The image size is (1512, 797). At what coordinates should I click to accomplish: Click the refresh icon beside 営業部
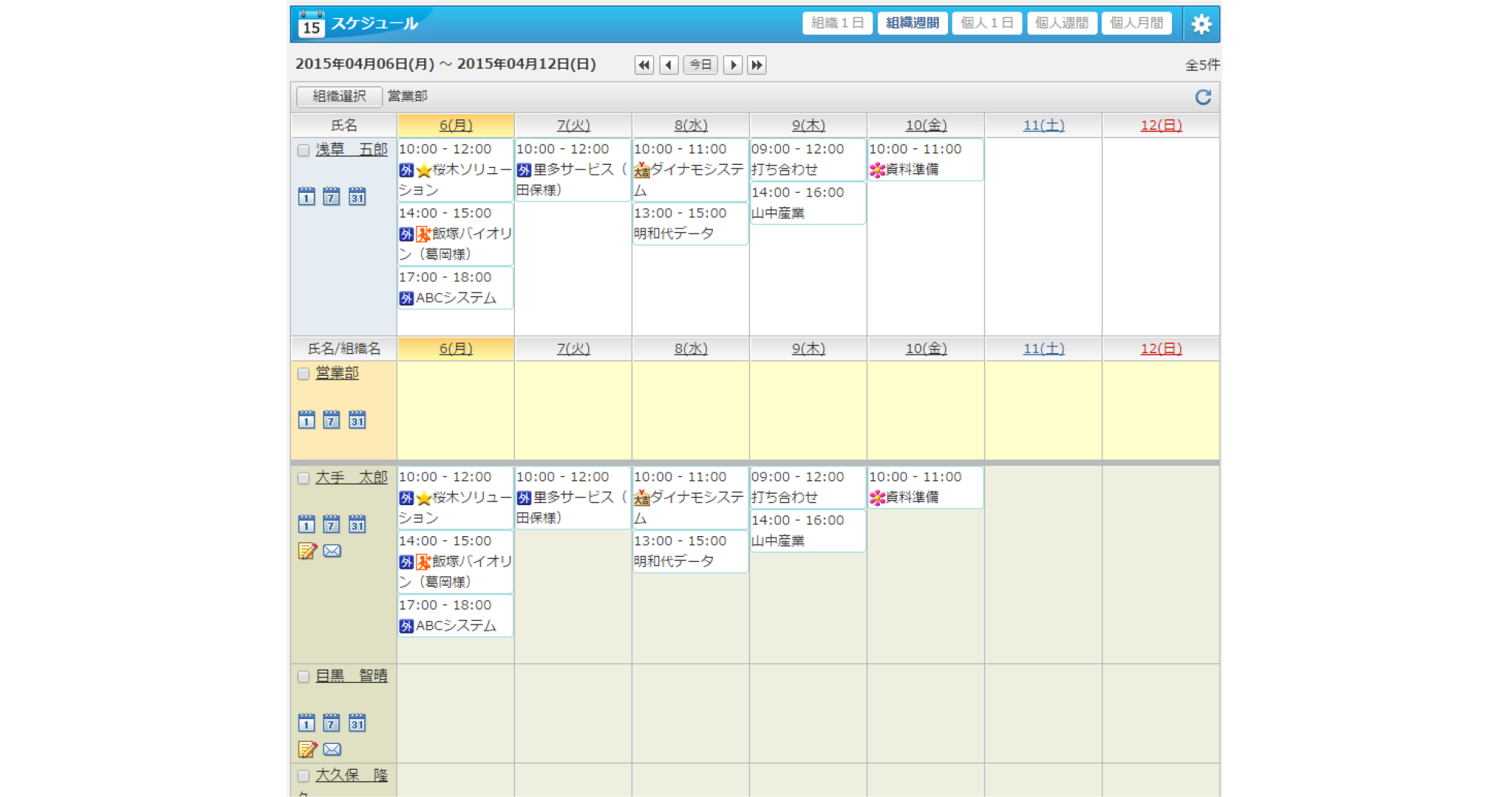click(x=1203, y=97)
